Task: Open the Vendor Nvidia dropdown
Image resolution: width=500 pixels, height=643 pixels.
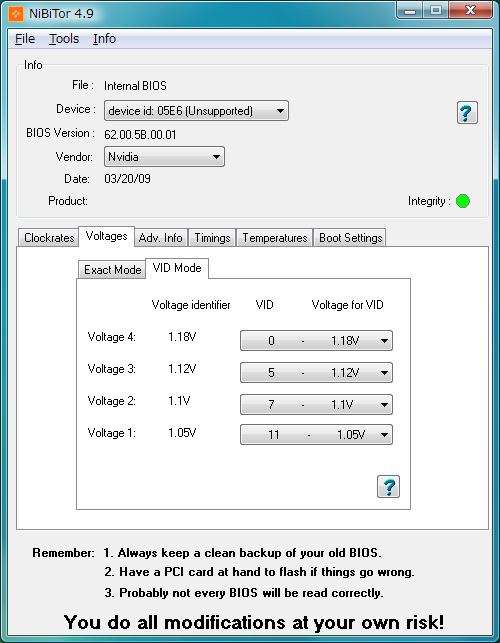Action: 164,157
